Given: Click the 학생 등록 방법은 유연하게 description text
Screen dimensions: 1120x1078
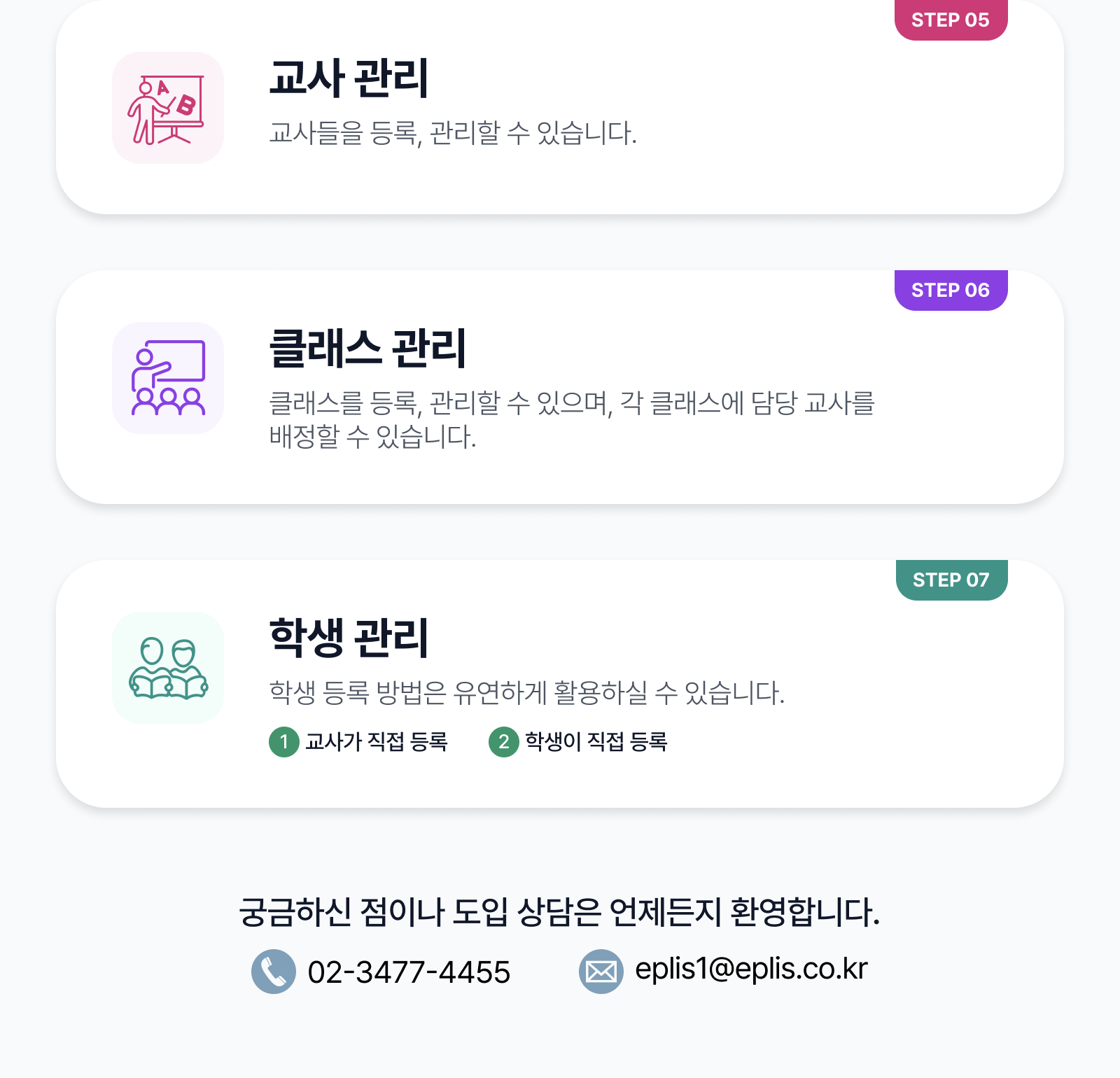Looking at the screenshot, I should [x=527, y=693].
